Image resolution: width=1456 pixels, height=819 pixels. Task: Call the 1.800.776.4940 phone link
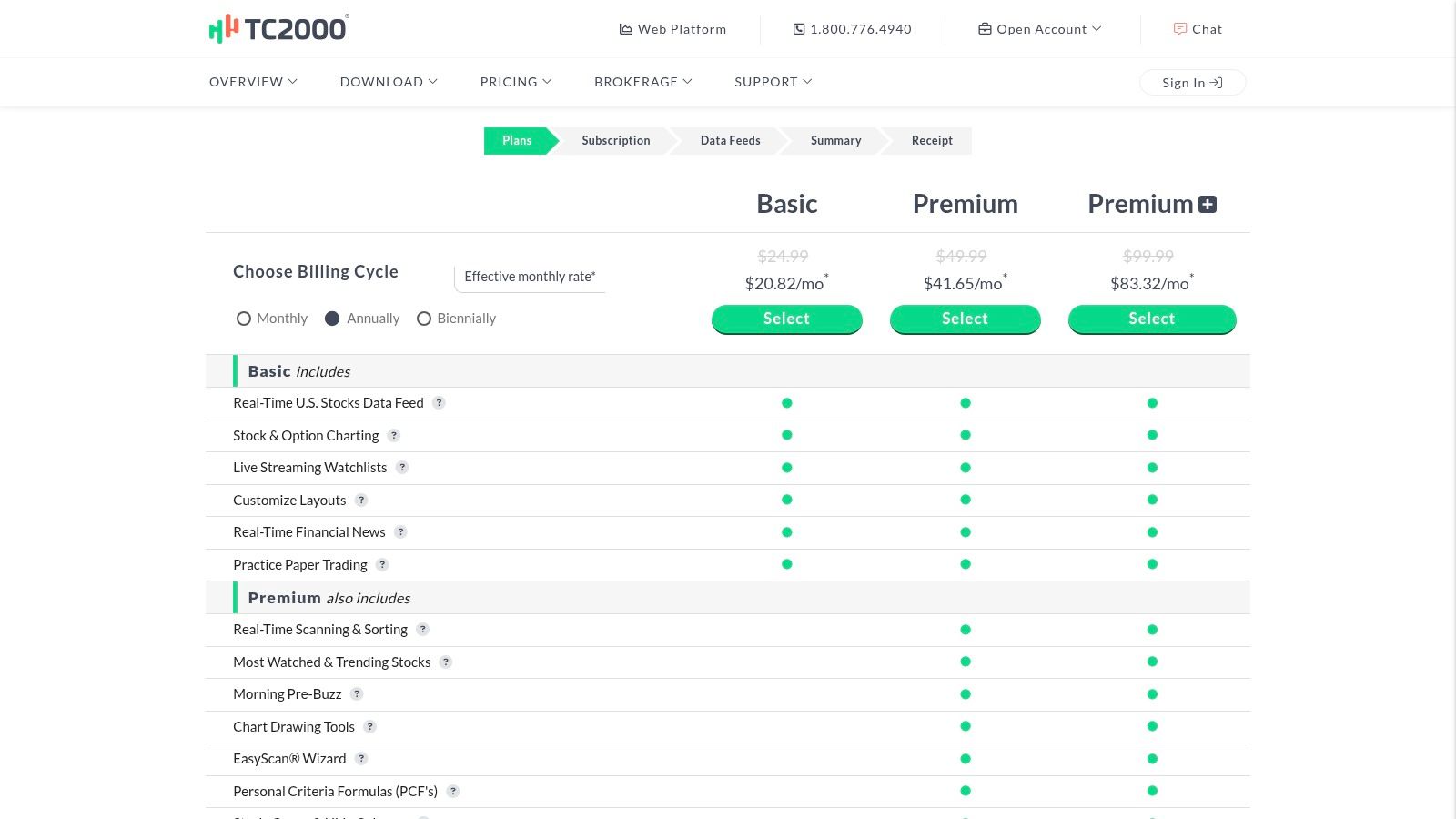coord(852,29)
